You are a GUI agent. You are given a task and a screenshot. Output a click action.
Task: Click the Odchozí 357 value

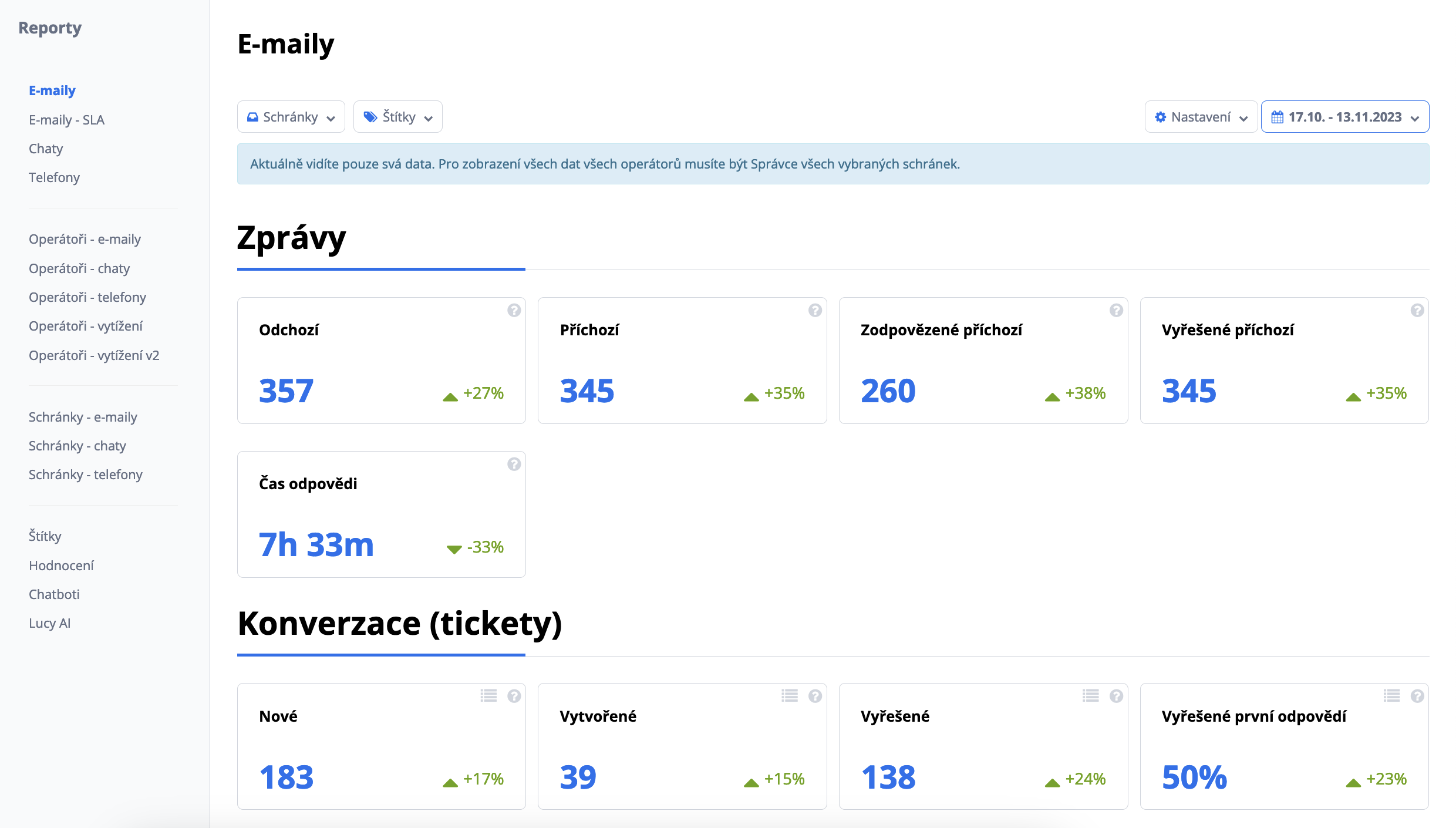287,391
